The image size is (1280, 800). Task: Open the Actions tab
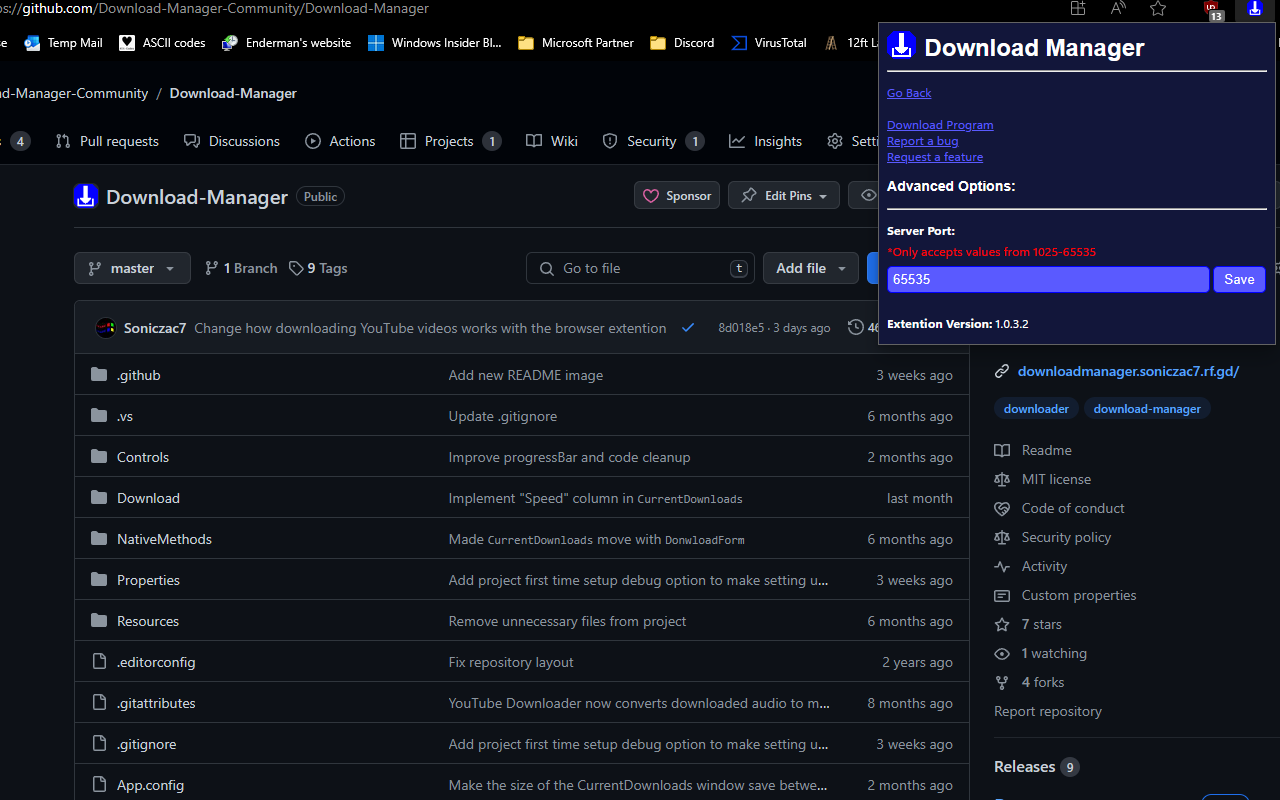coord(340,141)
